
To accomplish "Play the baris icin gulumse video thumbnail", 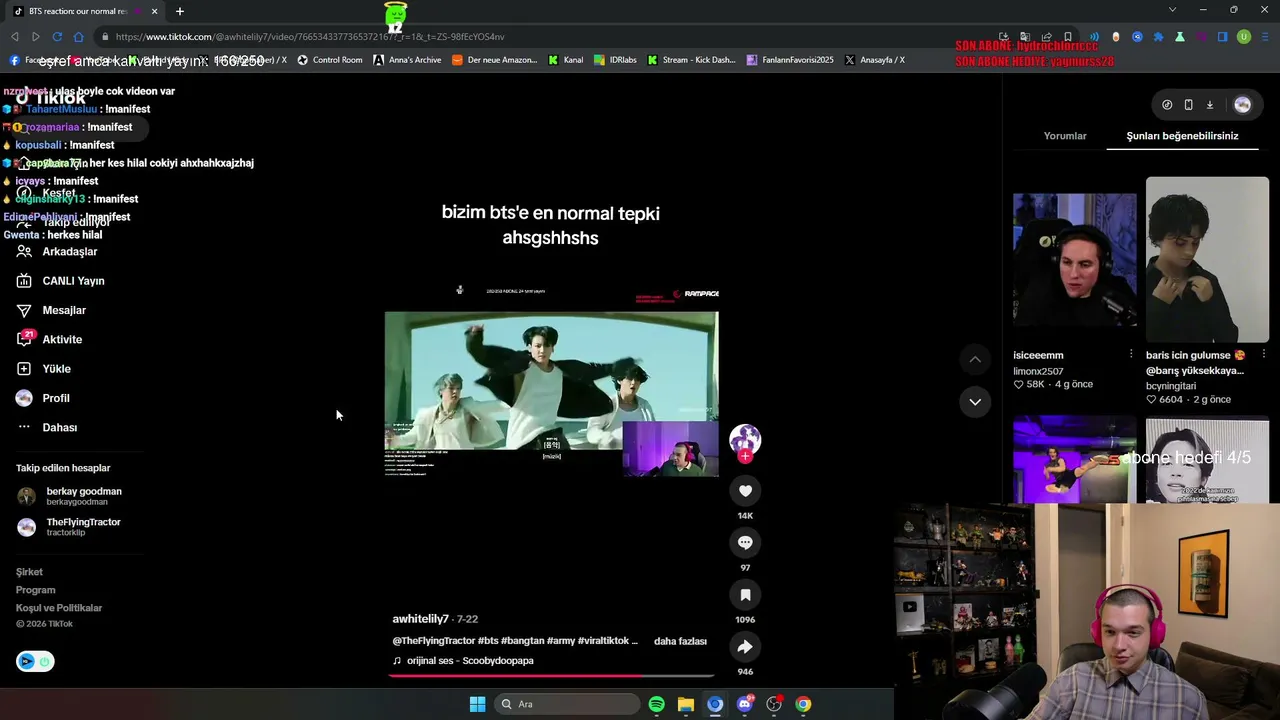I will coord(1207,260).
